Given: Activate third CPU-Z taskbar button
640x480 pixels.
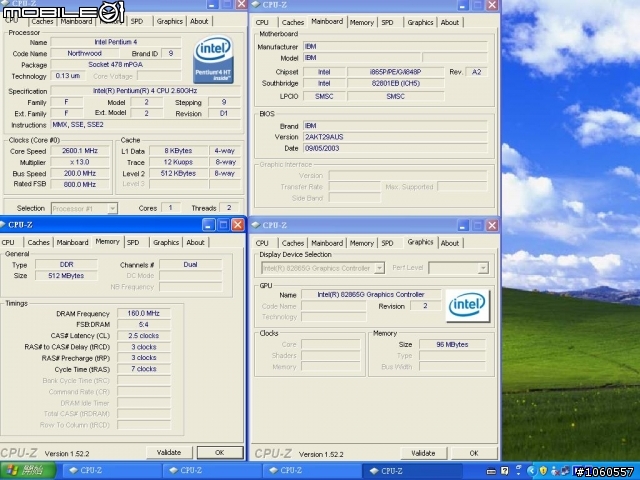Looking at the screenshot, I should tap(312, 471).
